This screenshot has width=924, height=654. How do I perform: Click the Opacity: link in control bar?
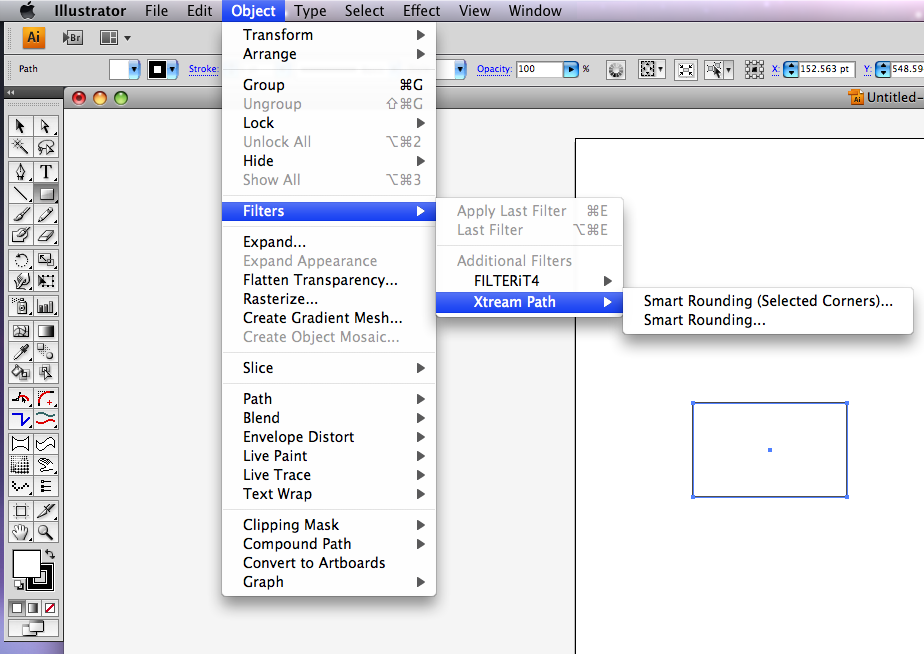click(x=494, y=69)
